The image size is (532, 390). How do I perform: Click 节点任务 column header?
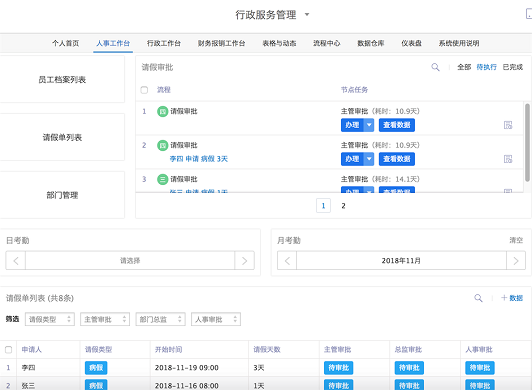354,90
